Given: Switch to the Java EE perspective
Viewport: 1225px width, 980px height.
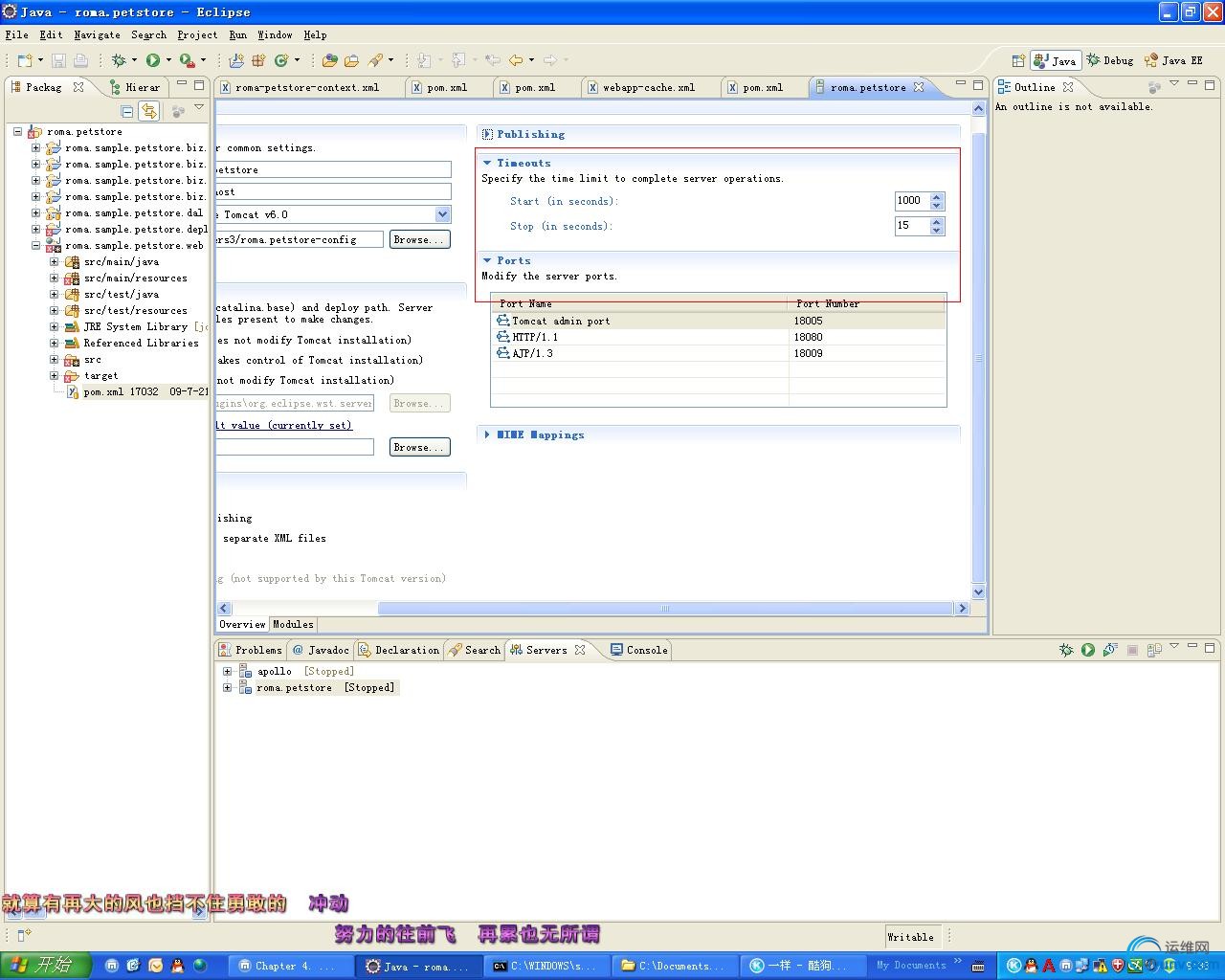Looking at the screenshot, I should [x=1173, y=60].
